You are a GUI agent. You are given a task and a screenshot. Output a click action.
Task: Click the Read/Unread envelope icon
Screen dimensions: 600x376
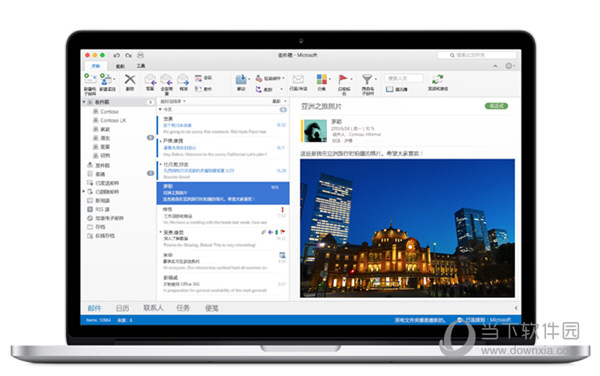coord(298,79)
